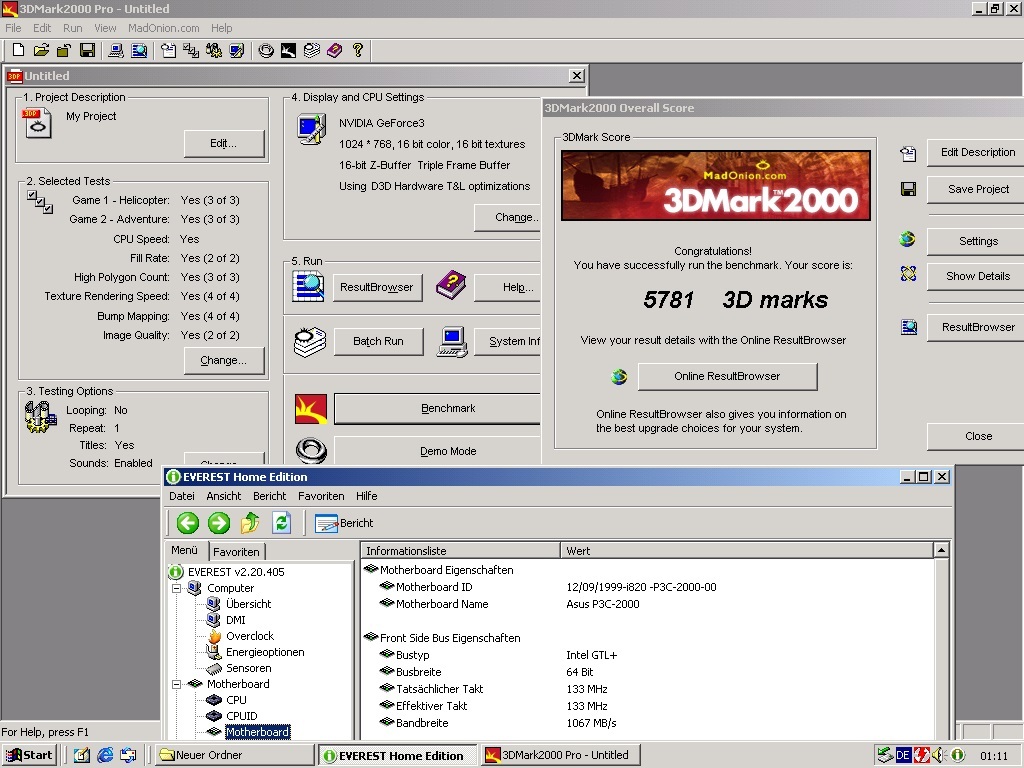
Task: Select CPUID in the EVEREST tree
Action: (242, 716)
